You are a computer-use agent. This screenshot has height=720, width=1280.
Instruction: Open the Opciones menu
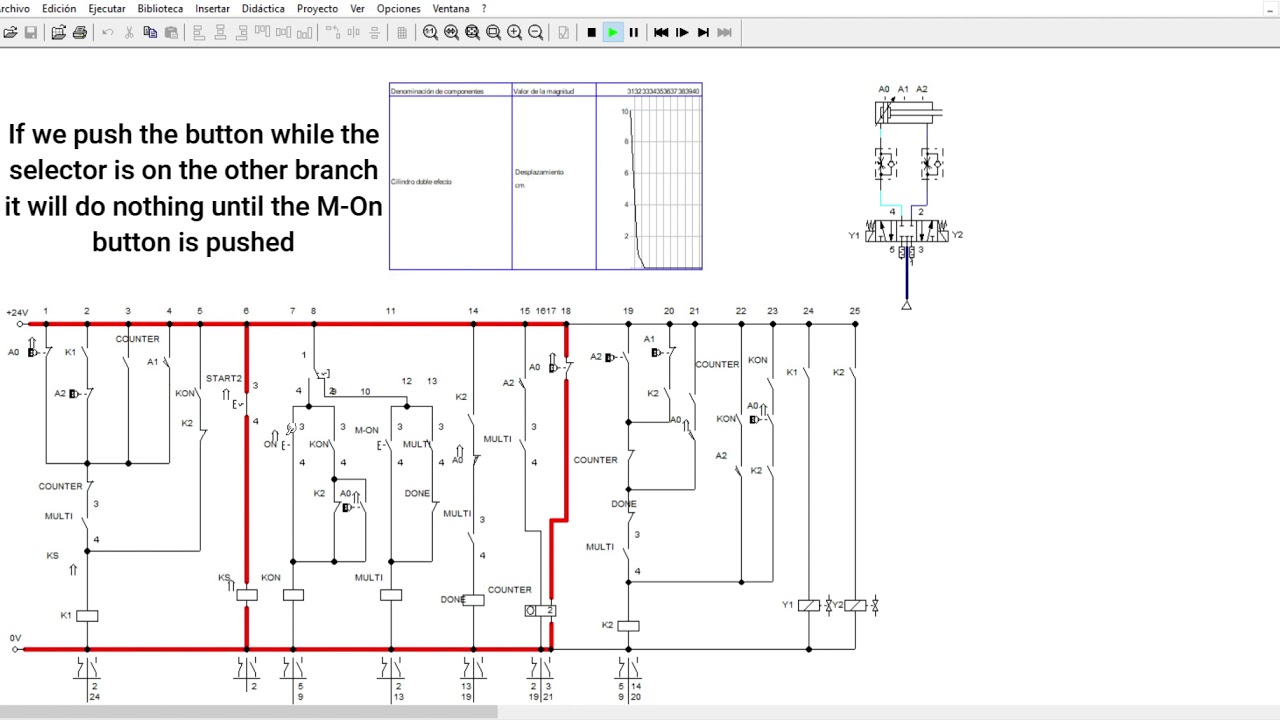[398, 8]
